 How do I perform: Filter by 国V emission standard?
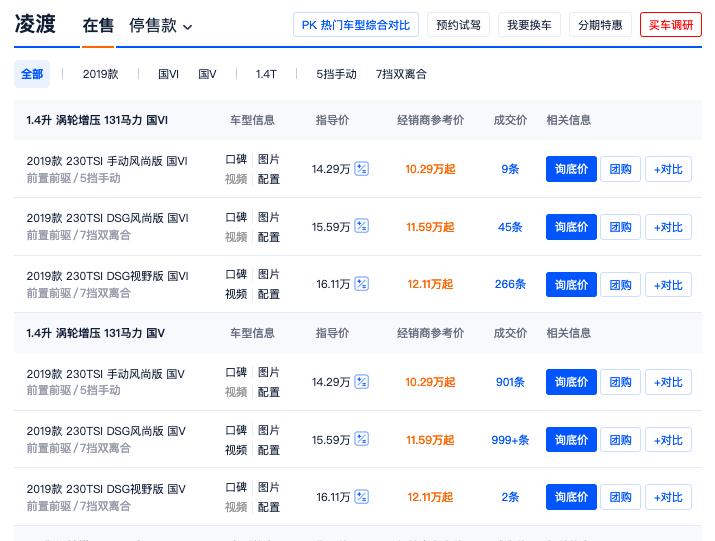click(x=207, y=74)
